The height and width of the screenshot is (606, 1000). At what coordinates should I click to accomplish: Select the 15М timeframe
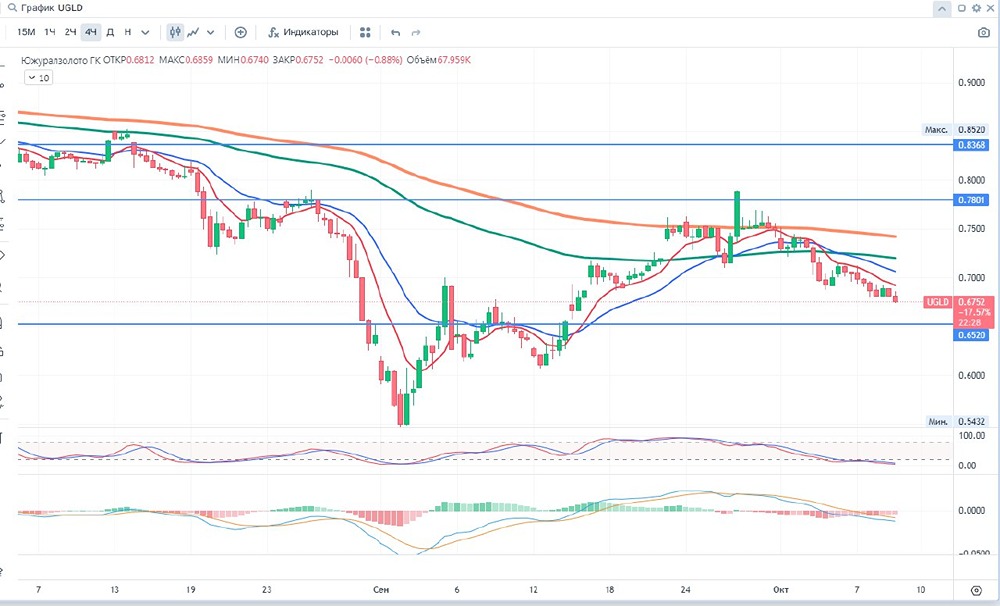(x=26, y=32)
